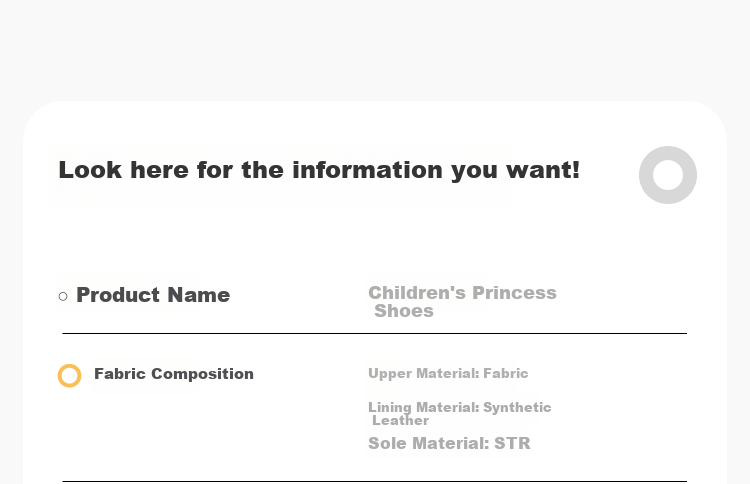Click the word 'Composition' in the fabric label
Image resolution: width=750 pixels, height=484 pixels.
click(202, 374)
